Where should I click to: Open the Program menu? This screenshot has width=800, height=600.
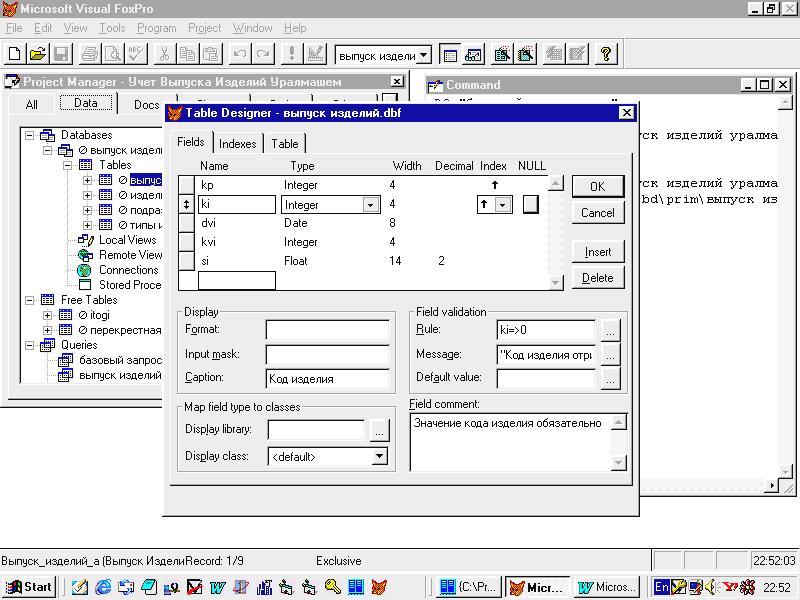(156, 28)
